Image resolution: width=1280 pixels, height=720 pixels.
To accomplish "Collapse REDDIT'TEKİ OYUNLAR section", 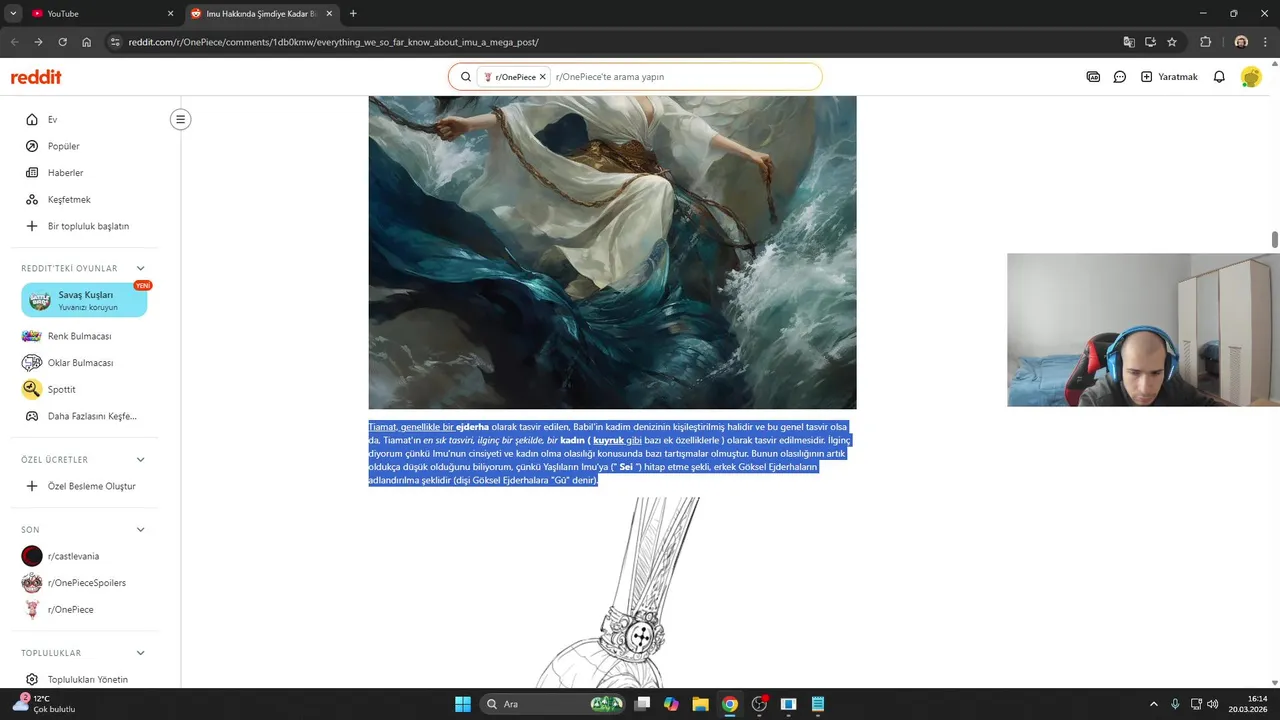I will 140,268.
